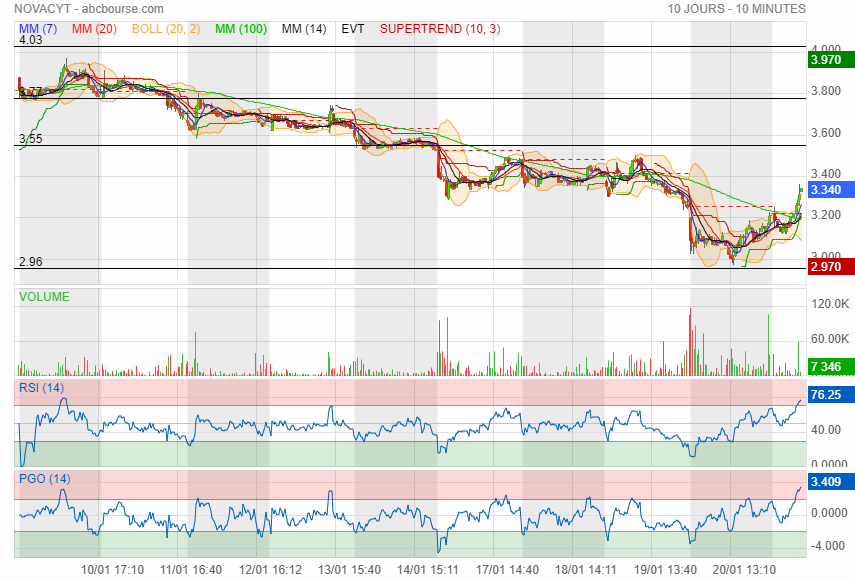Click the 20/01 13:10 date label
Viewport: 855px width, 580px height.
[744, 570]
